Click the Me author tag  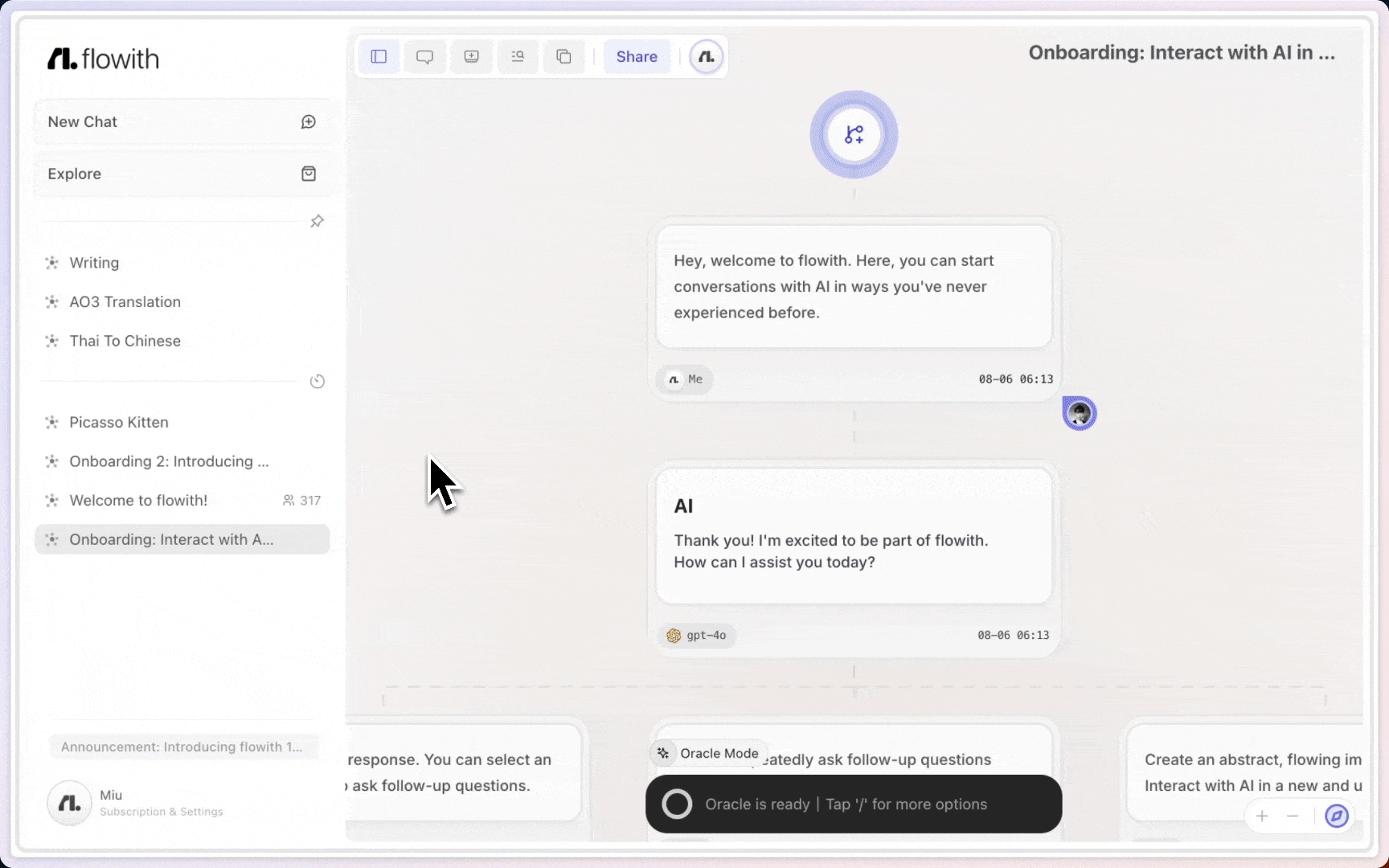click(x=685, y=379)
